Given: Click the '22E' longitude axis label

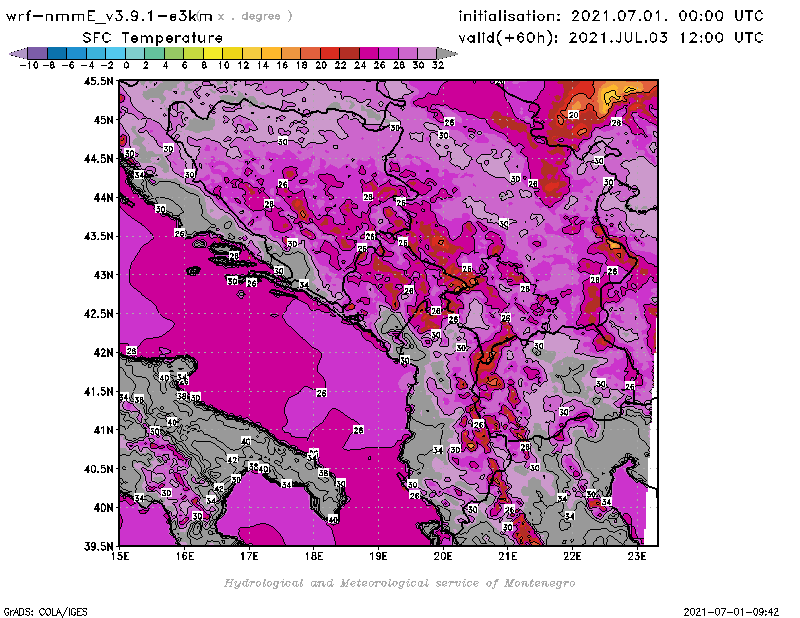Looking at the screenshot, I should (x=572, y=556).
